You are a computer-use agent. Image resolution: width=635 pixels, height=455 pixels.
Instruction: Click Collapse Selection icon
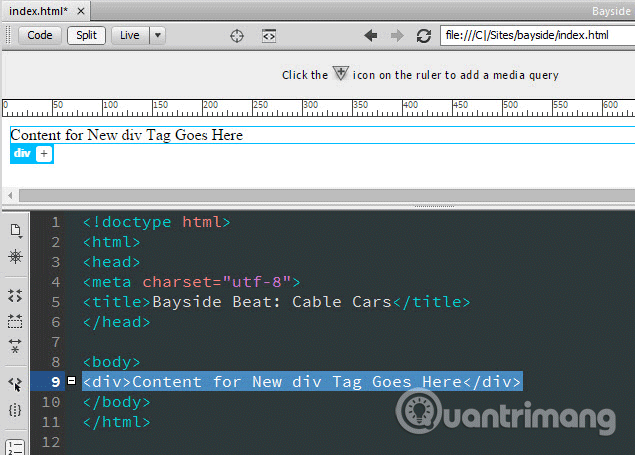tap(15, 321)
